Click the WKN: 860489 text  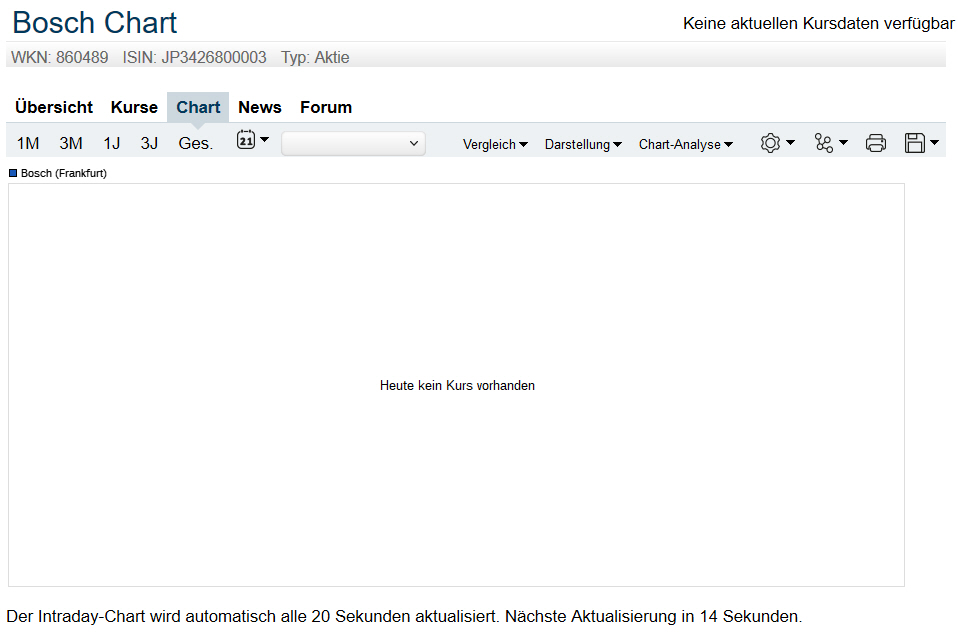[x=60, y=57]
